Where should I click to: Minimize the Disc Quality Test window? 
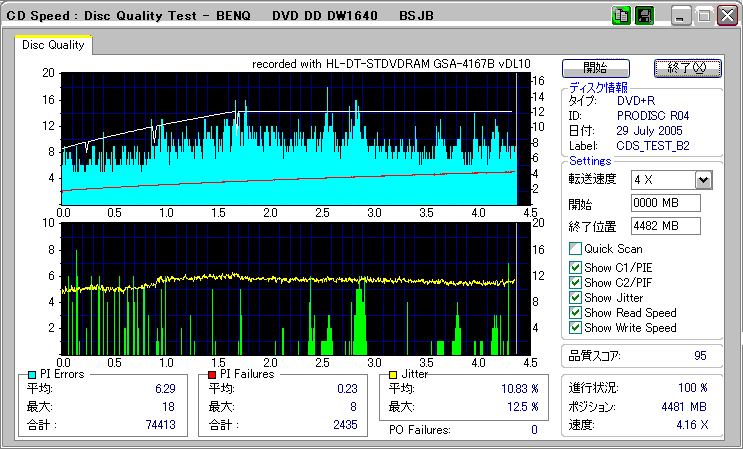[x=681, y=17]
